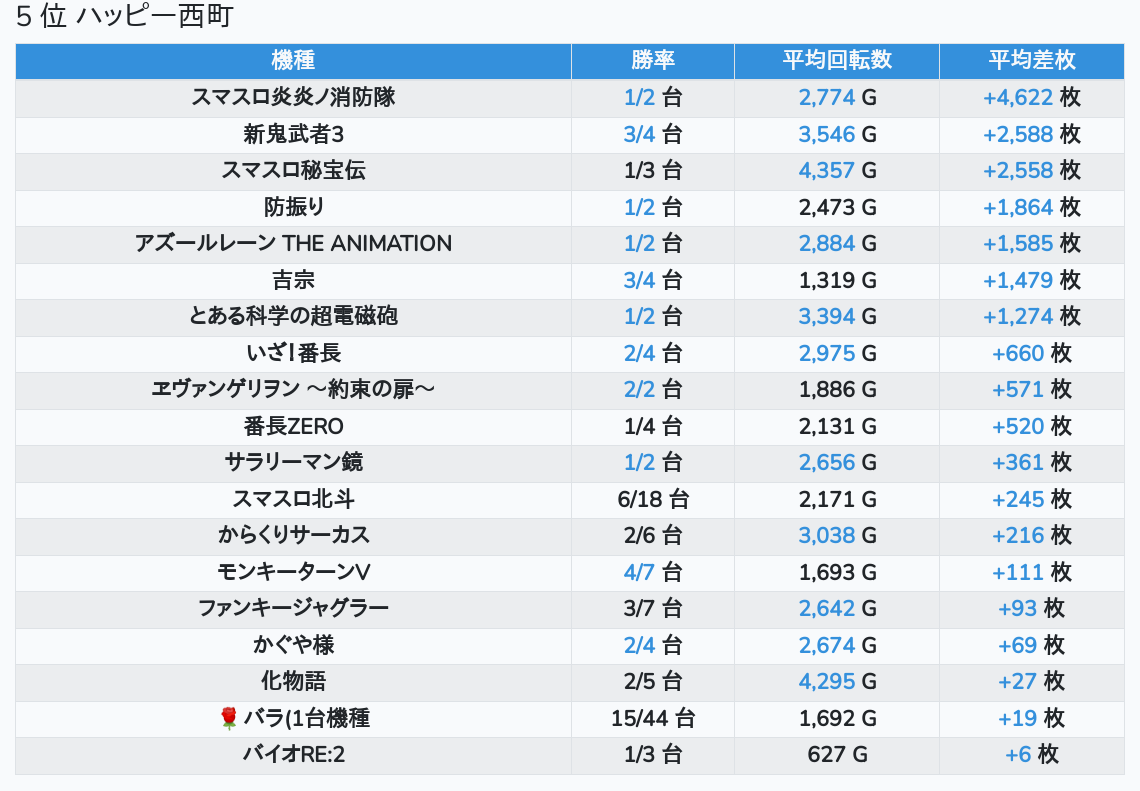Select the ファンキージャグラー machine name
This screenshot has height=791, width=1140.
pos(293,608)
